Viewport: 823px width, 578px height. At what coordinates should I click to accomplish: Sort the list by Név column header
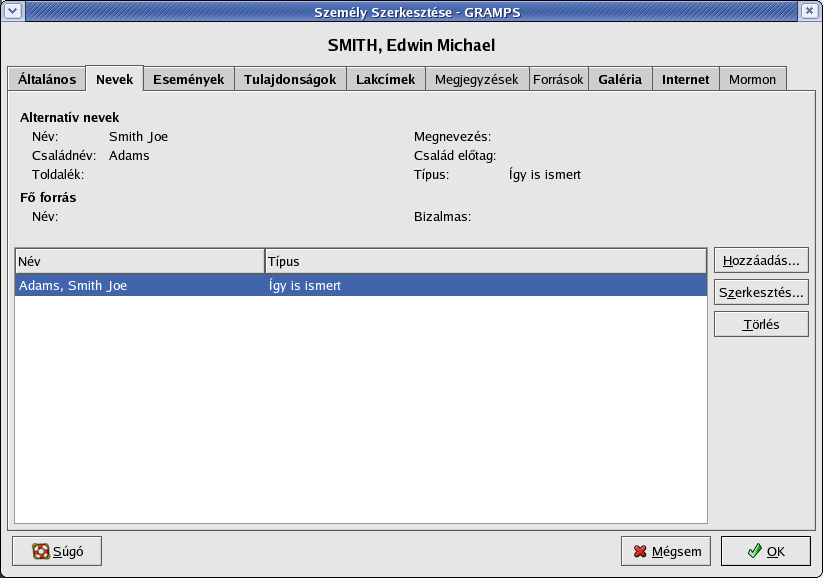(x=139, y=261)
